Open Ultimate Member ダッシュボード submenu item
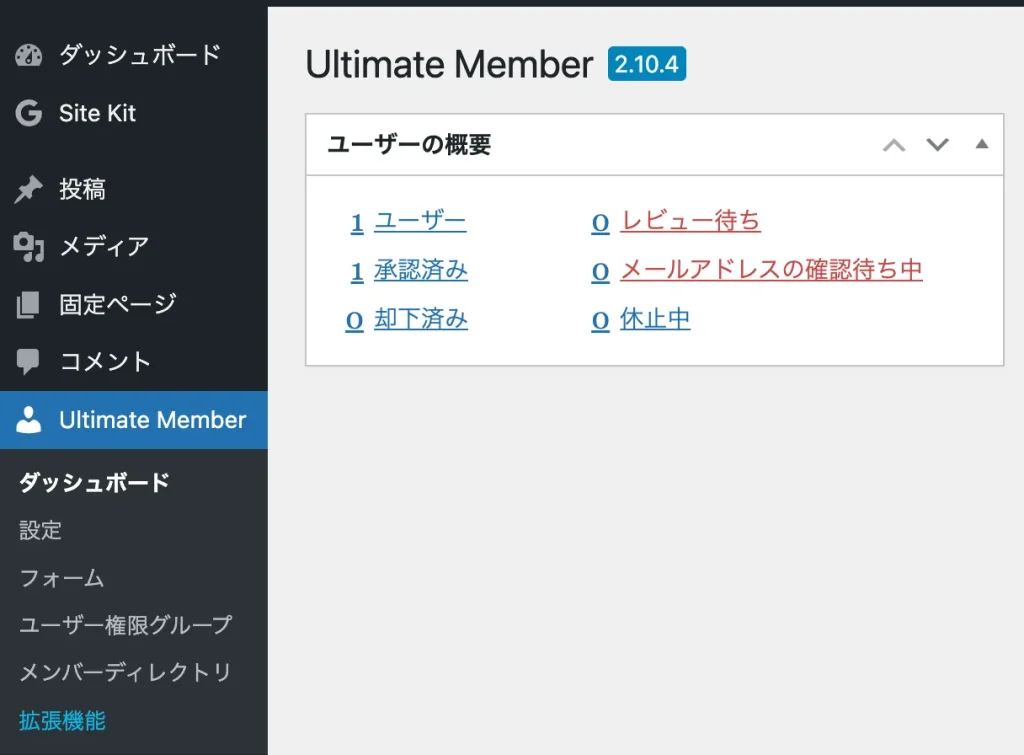The width and height of the screenshot is (1024, 755). (94, 483)
